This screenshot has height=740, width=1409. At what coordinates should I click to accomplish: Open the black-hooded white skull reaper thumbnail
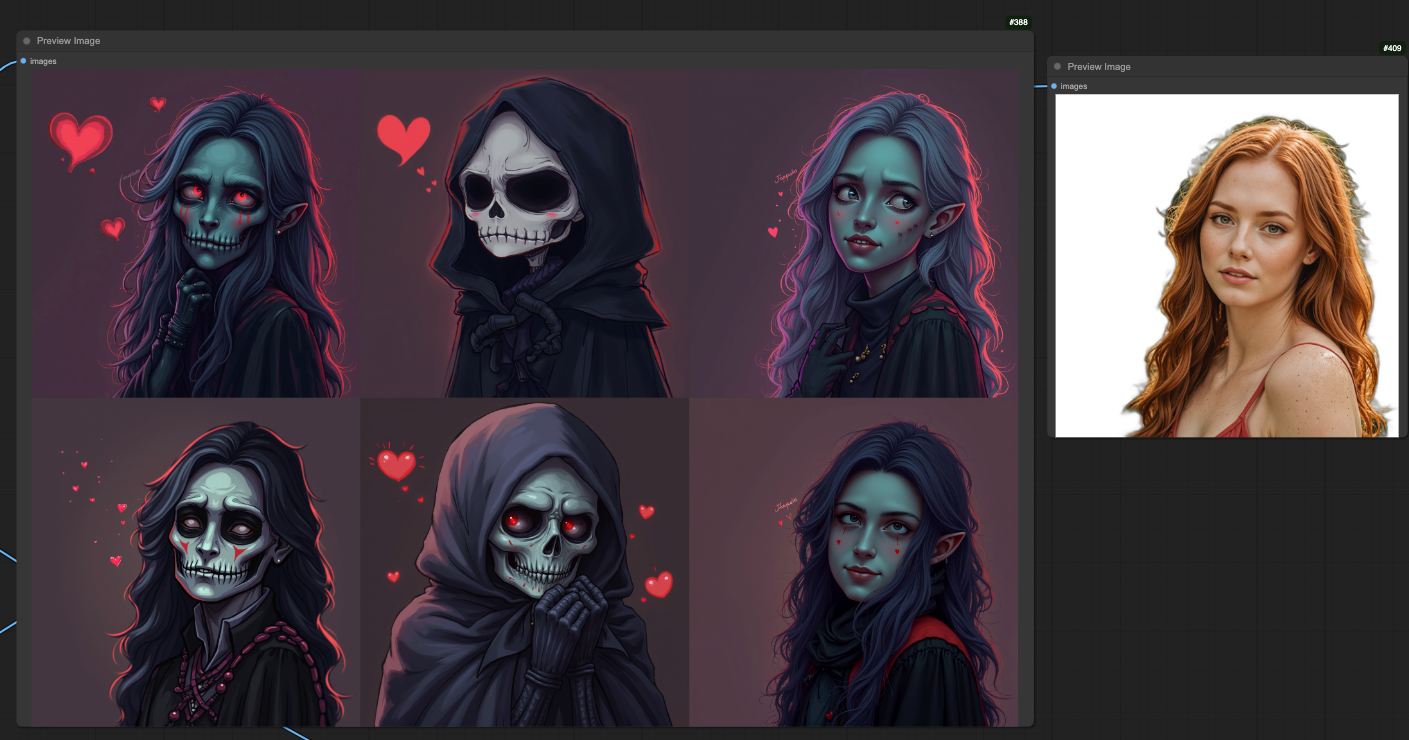[x=525, y=234]
